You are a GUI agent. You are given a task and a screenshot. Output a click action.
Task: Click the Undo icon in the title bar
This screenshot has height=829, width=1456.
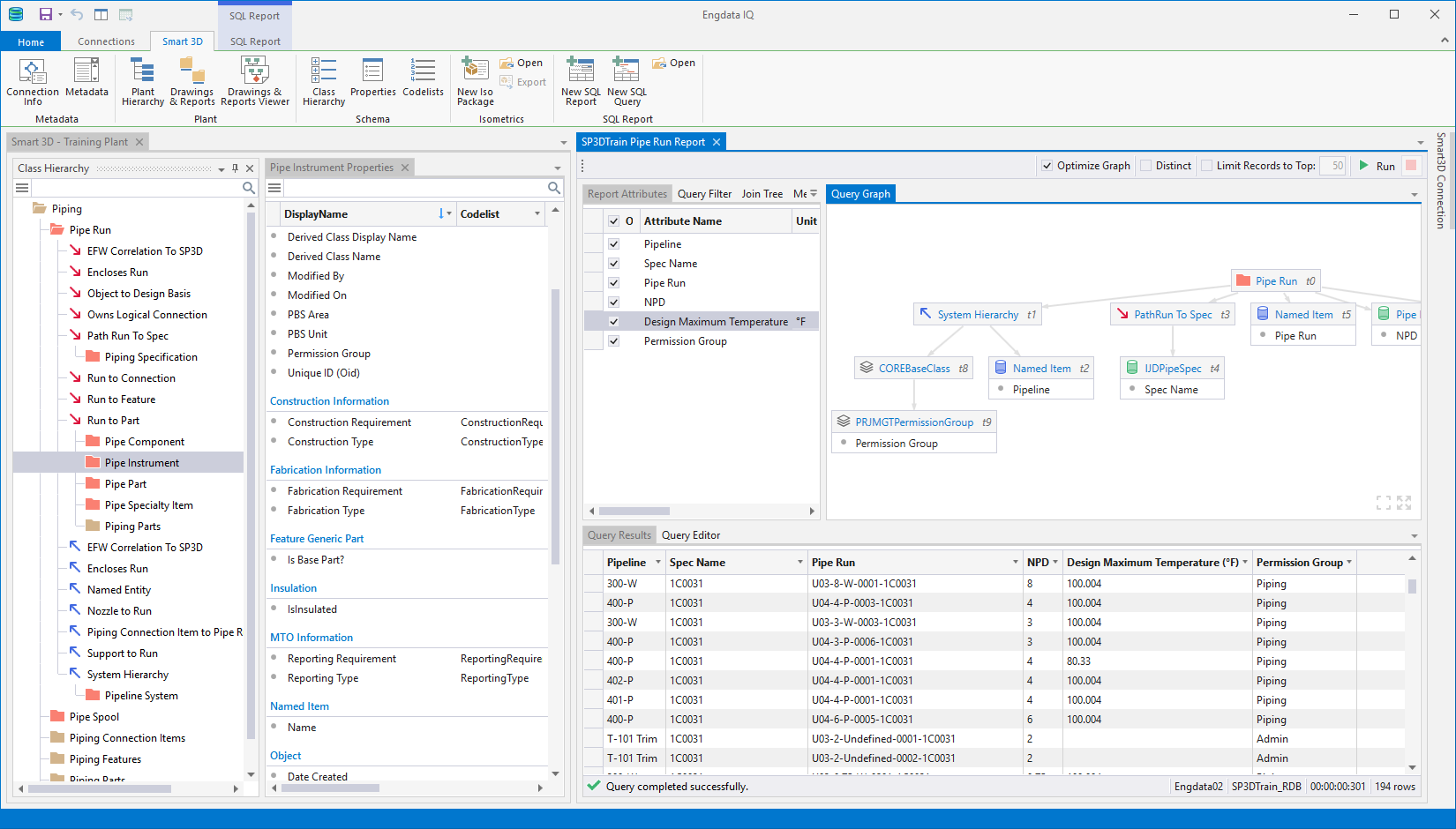[77, 14]
